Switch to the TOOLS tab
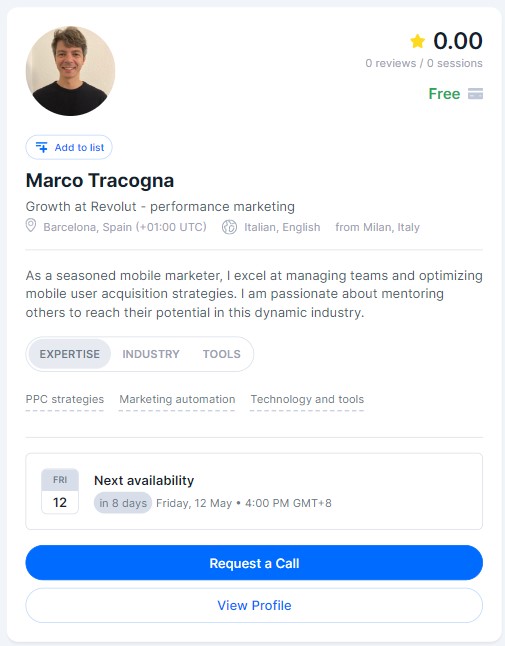The image size is (505, 646). pyautogui.click(x=222, y=354)
